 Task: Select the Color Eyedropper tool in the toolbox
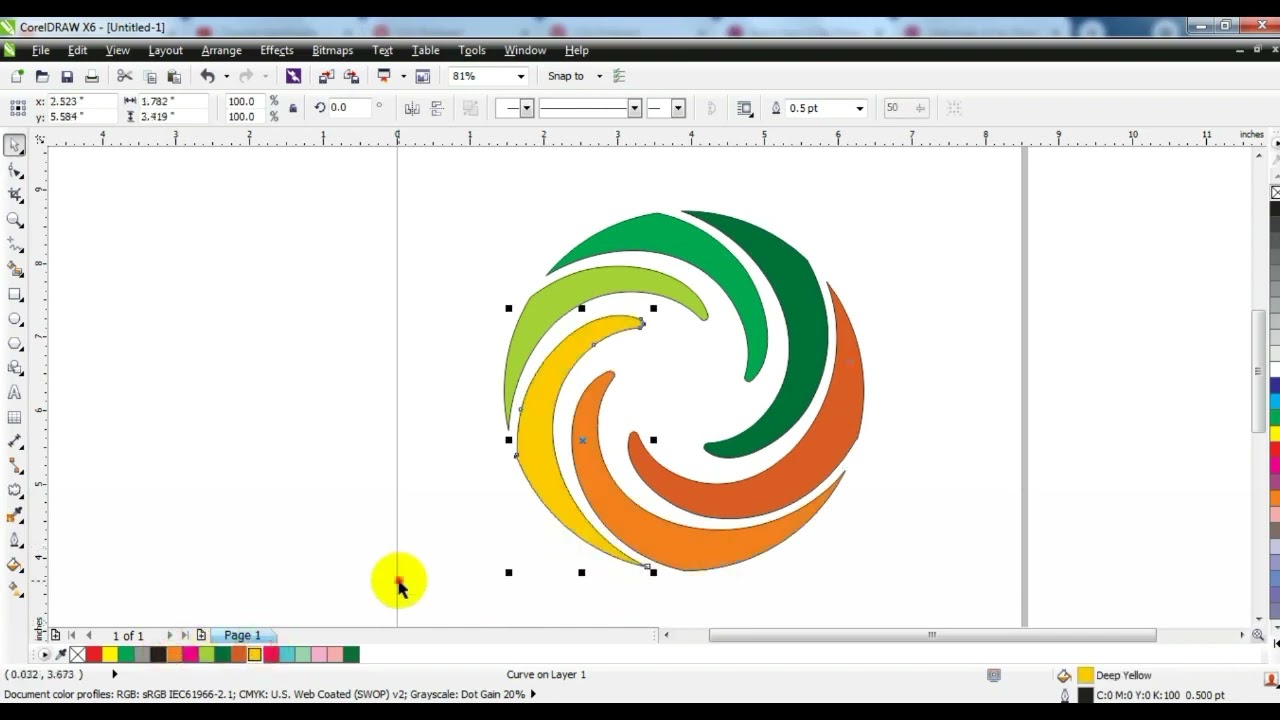pos(15,516)
